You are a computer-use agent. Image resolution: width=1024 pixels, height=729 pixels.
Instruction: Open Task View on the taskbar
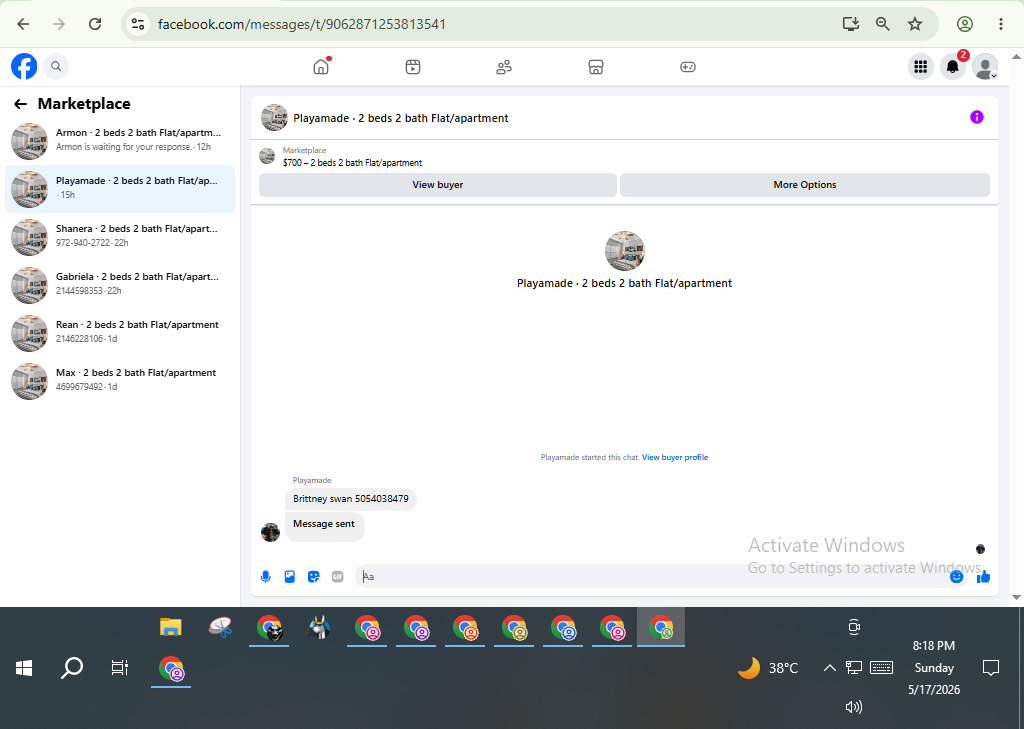point(120,668)
